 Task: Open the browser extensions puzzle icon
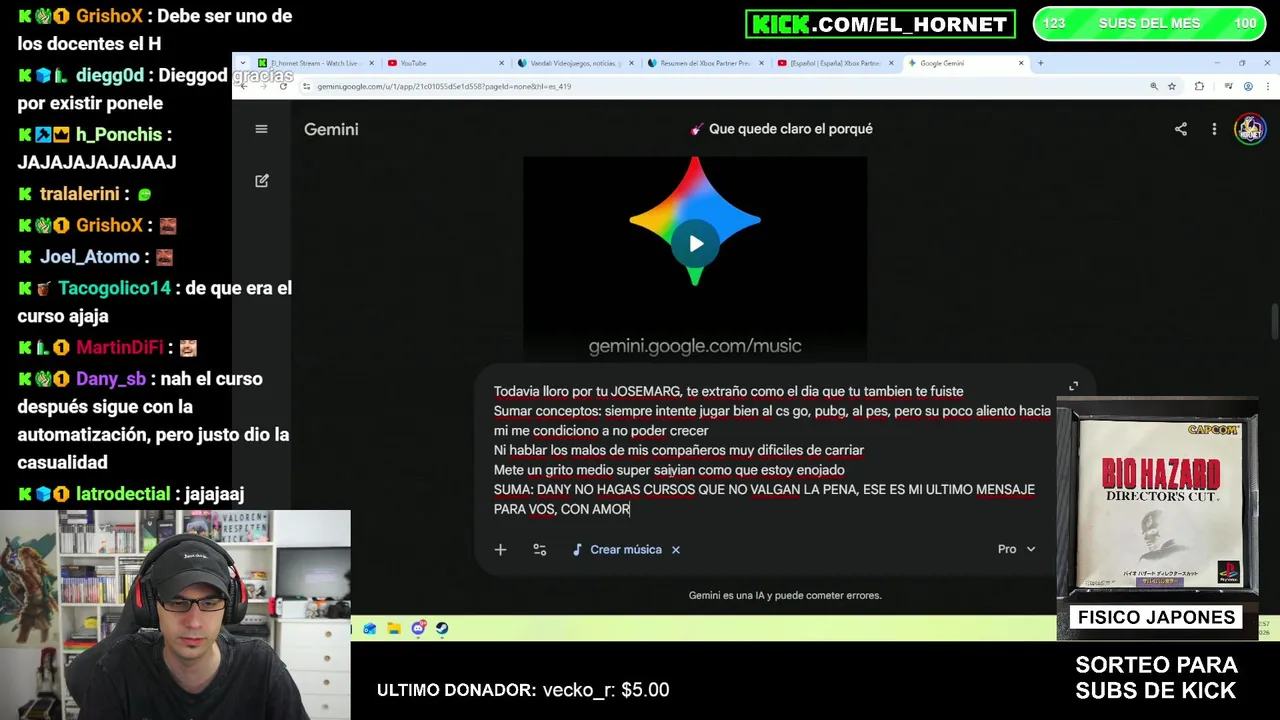[x=1199, y=86]
